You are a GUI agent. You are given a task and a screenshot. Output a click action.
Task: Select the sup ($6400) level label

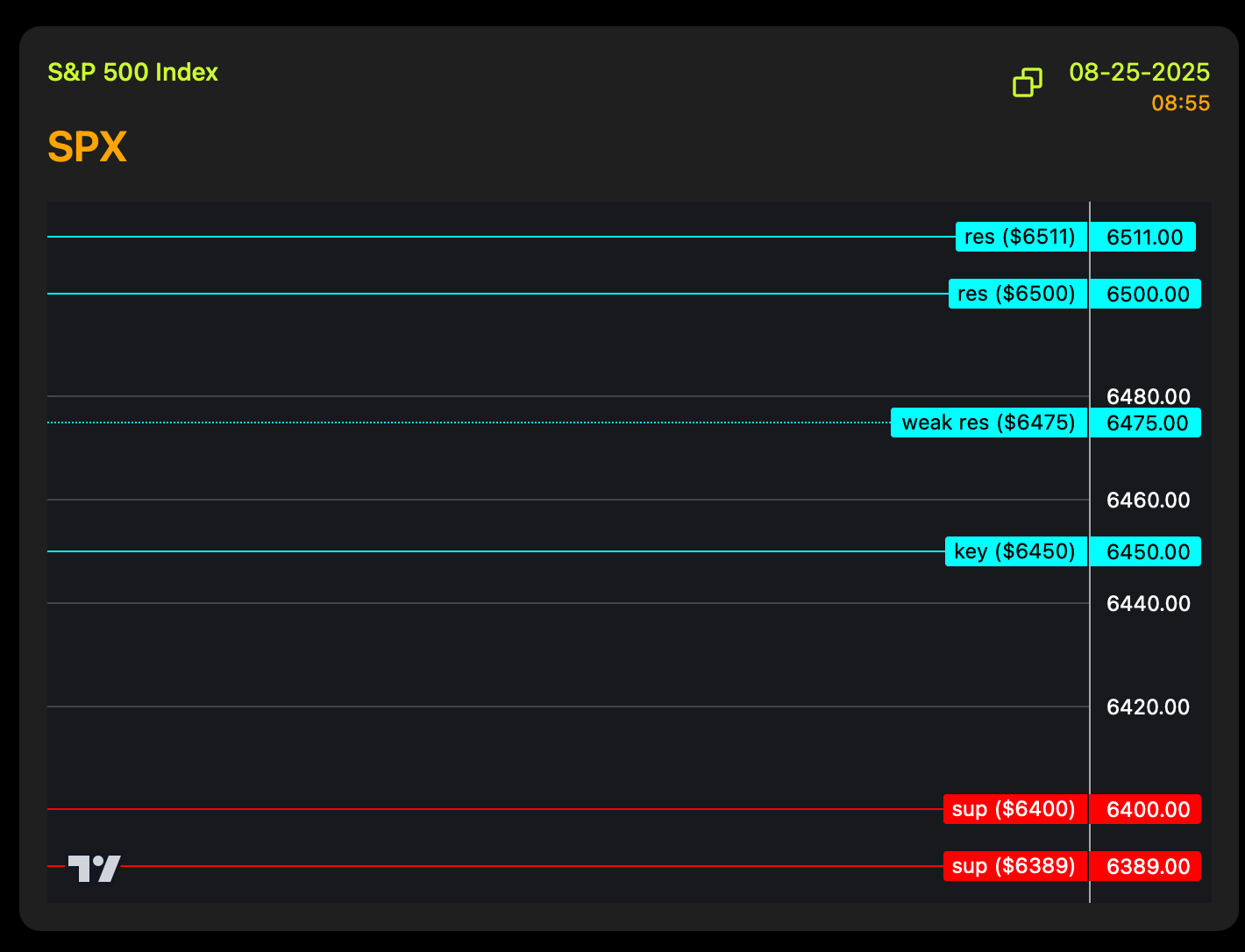tap(1015, 809)
